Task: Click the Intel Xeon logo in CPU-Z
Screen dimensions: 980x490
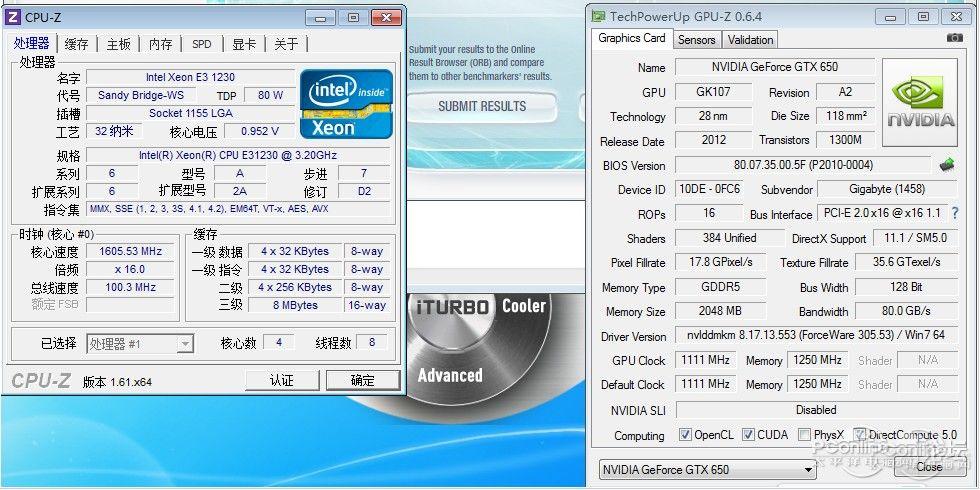Action: (346, 104)
